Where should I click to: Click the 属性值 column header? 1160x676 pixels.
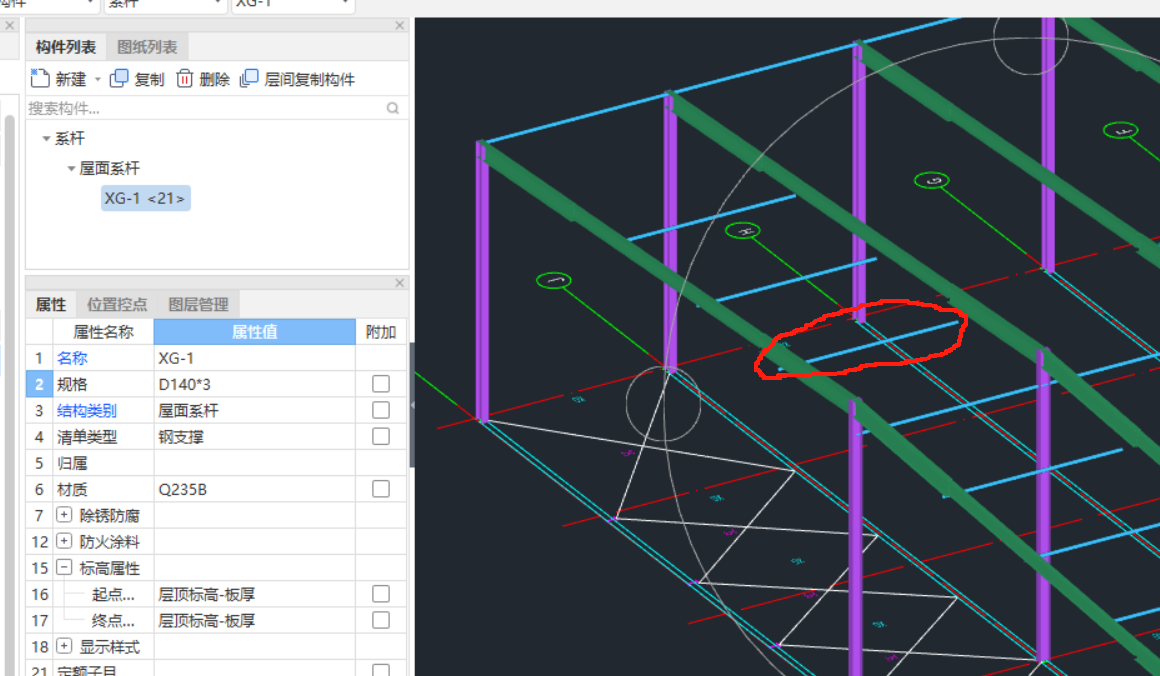point(254,332)
